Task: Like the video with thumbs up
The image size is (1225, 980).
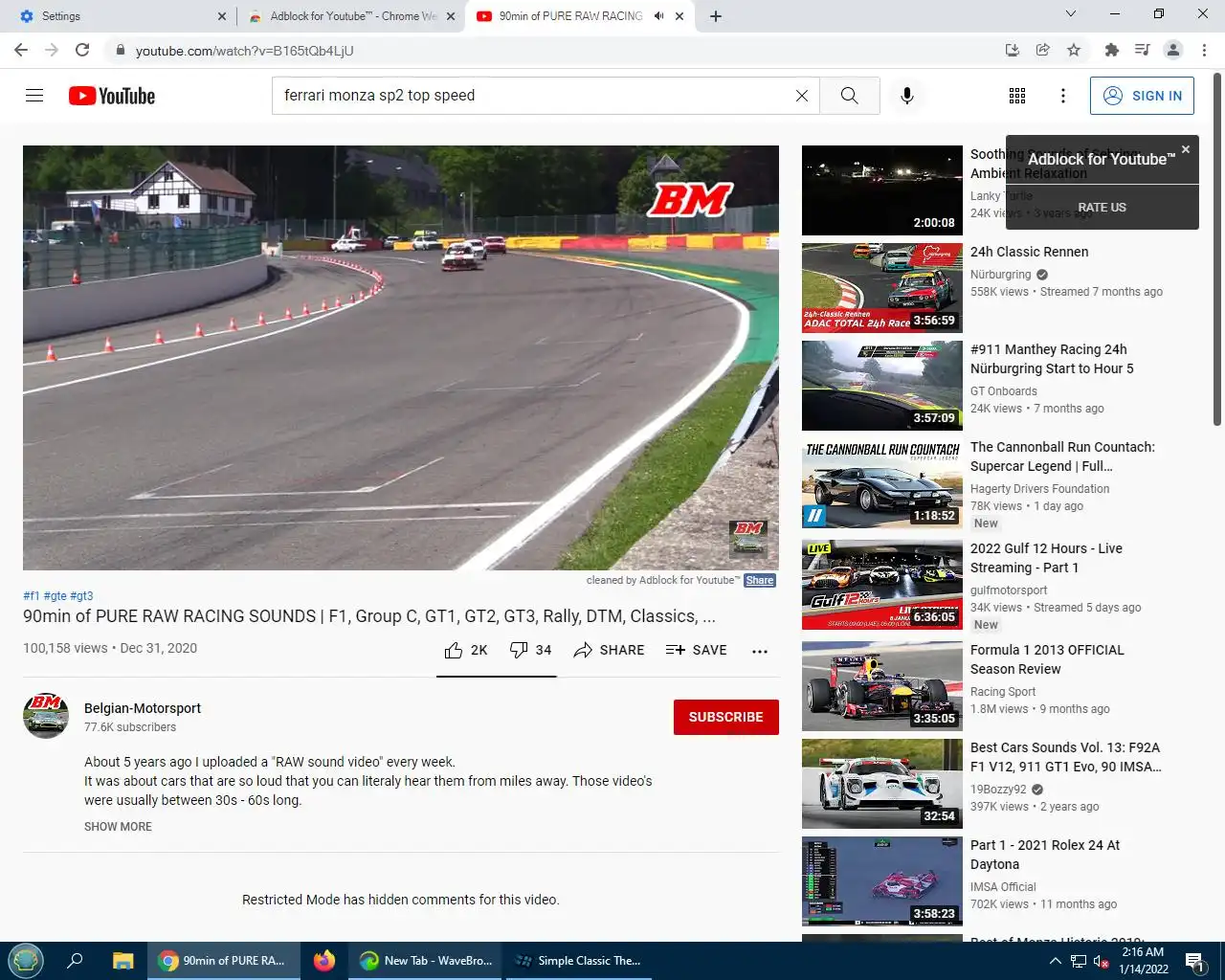Action: coord(466,651)
